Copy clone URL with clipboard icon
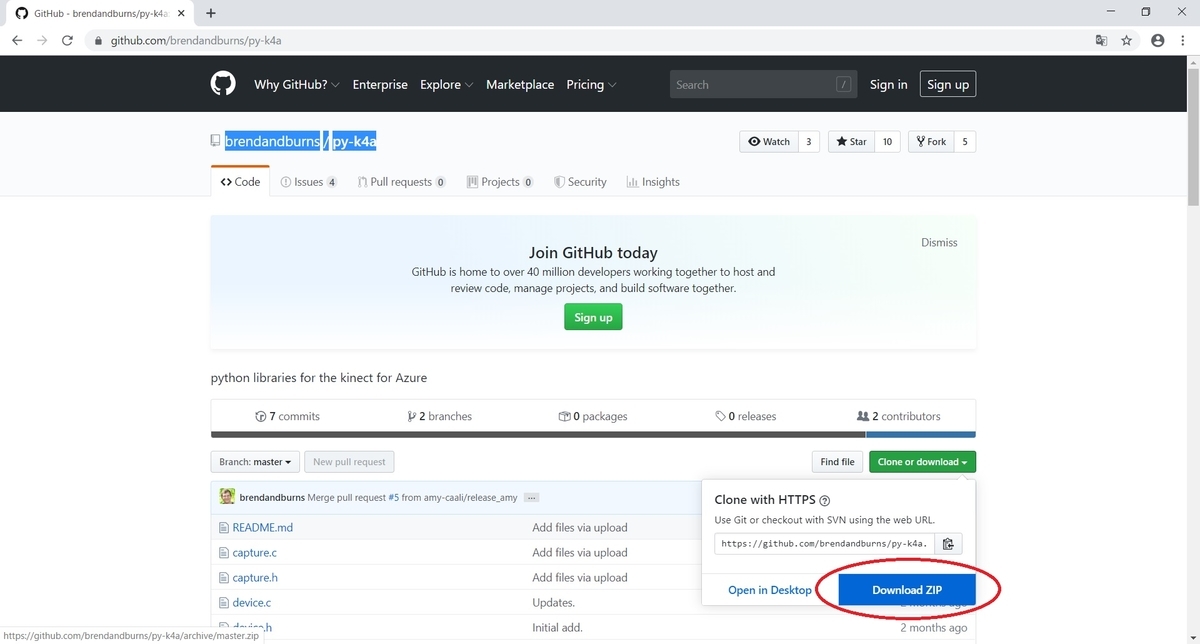Image resolution: width=1200 pixels, height=644 pixels. click(948, 544)
